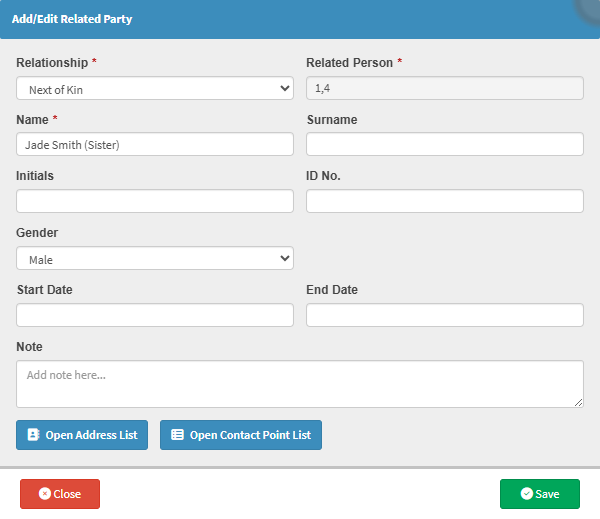Click the End Date field
This screenshot has height=519, width=600.
444,315
